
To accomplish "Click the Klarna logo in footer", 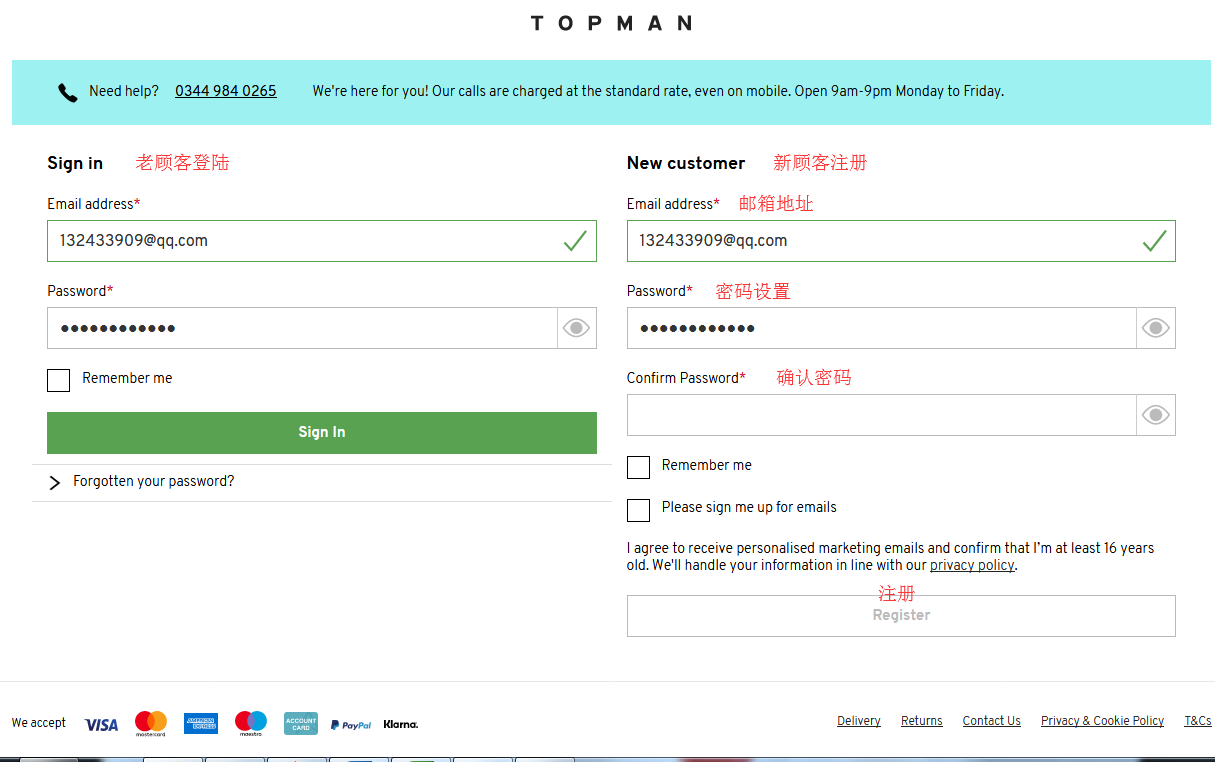I will coord(401,724).
